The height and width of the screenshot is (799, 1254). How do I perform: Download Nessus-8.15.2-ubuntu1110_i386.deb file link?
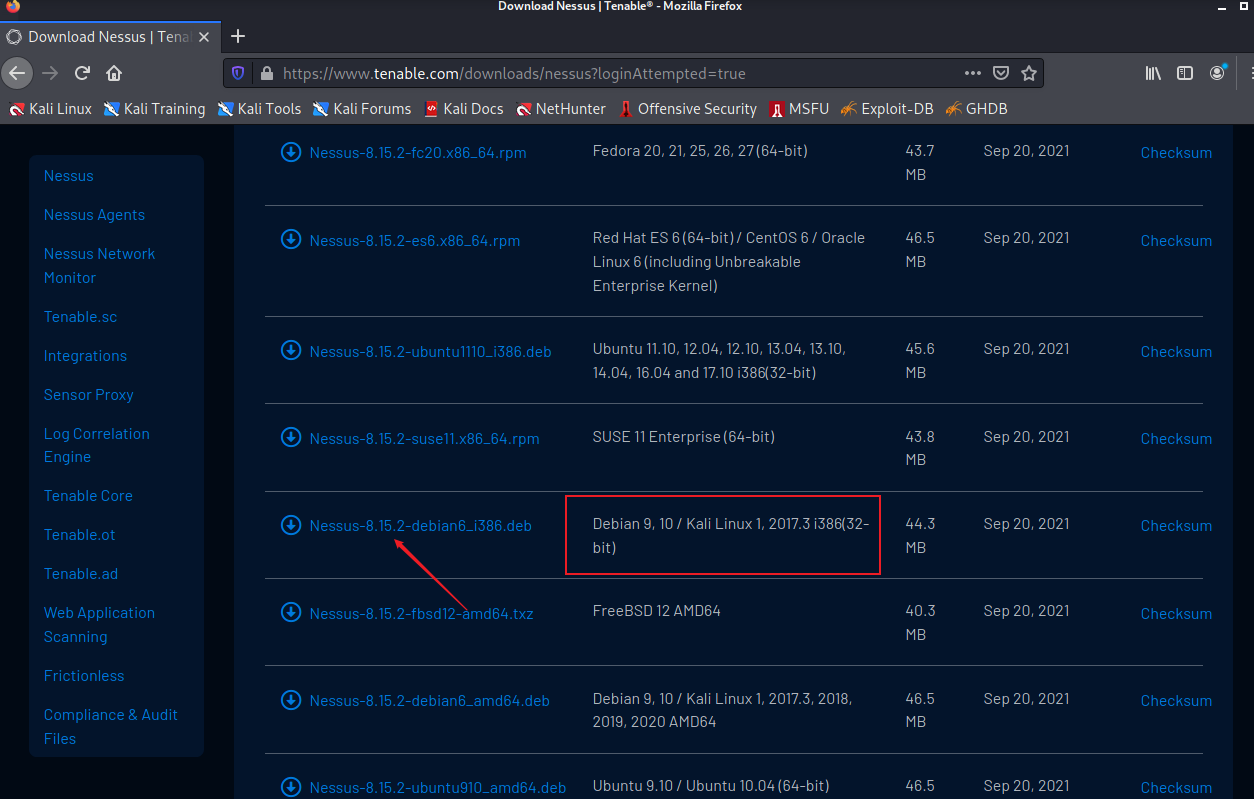431,352
